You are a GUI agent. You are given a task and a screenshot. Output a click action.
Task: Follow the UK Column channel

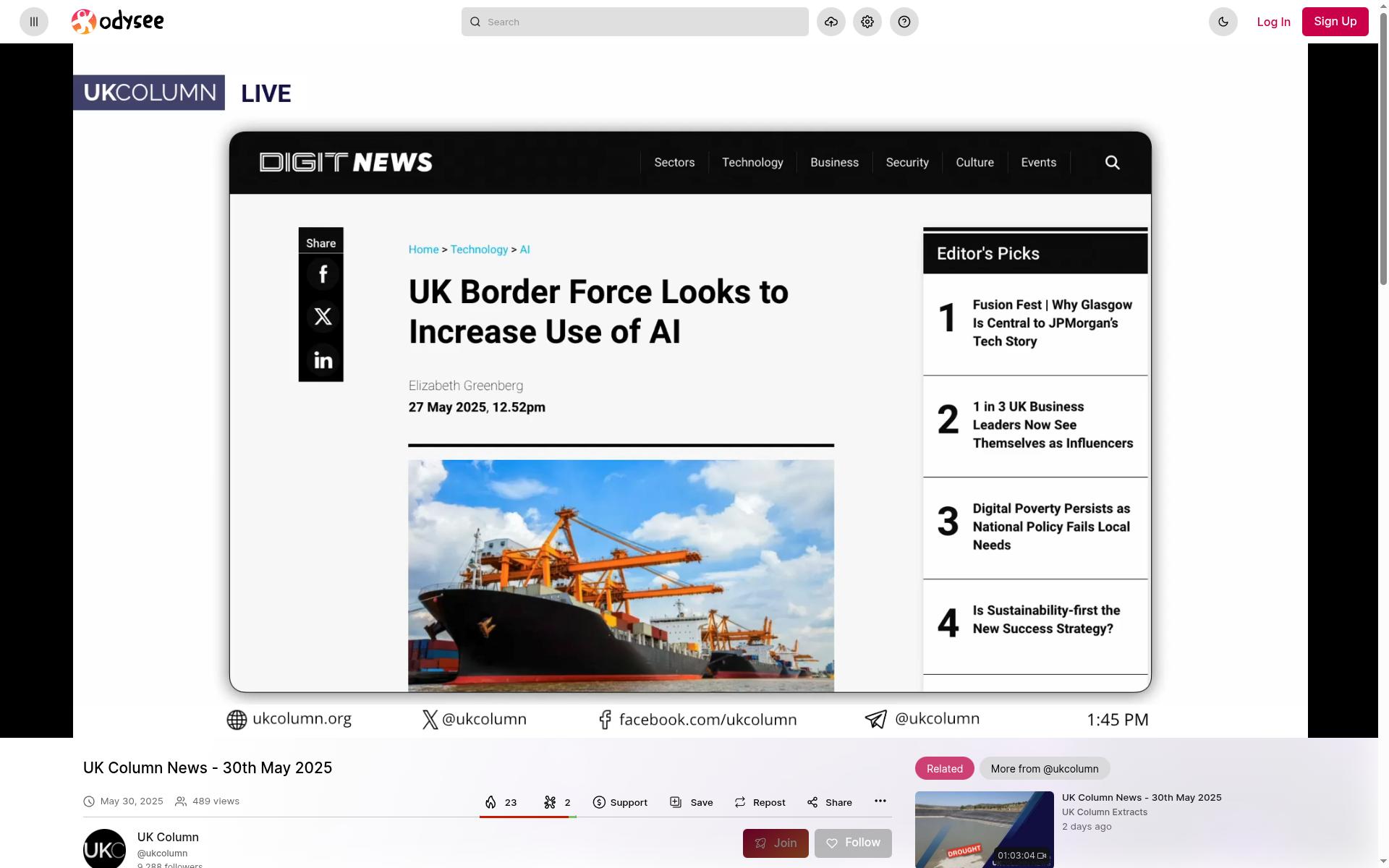853,843
